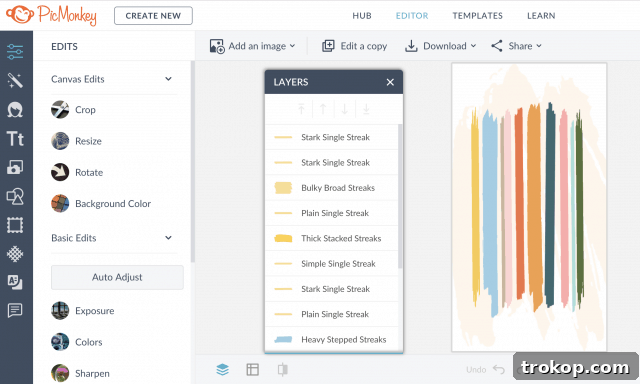Open the Graphics shapes sidebar tab
640x384 pixels.
(x=15, y=196)
